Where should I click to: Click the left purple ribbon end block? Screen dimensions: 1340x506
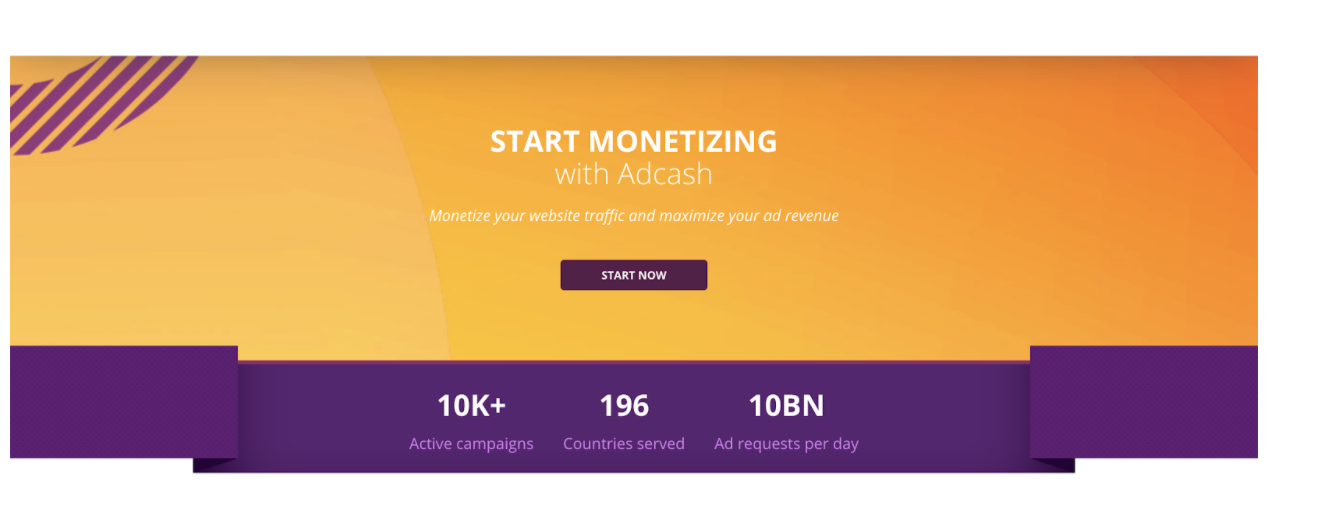[x=123, y=401]
